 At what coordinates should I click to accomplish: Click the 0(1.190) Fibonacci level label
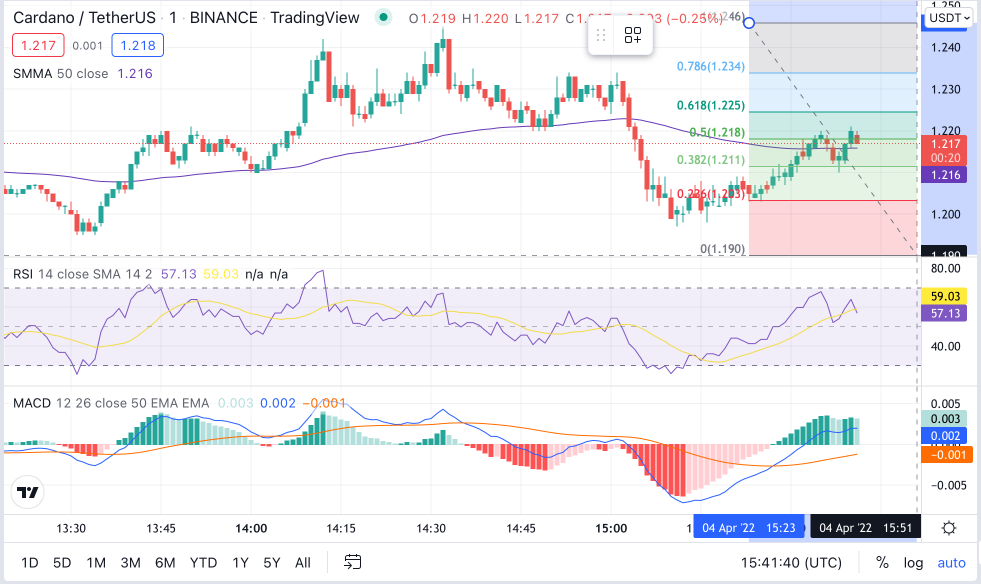[x=723, y=248]
